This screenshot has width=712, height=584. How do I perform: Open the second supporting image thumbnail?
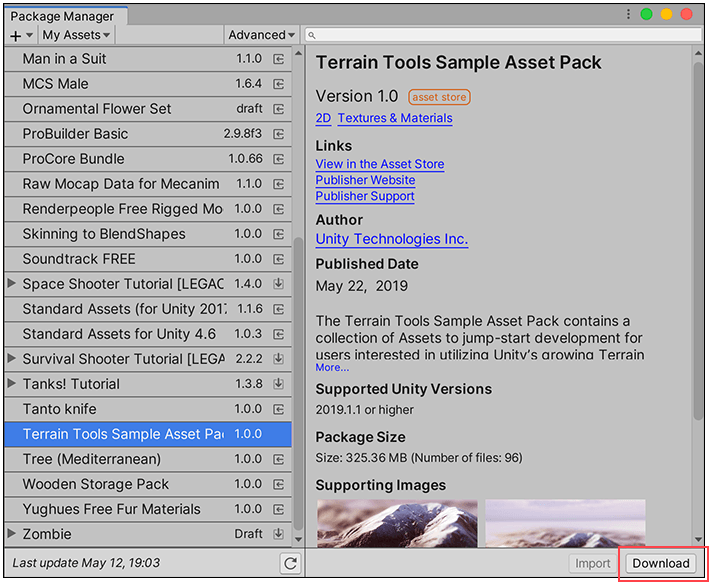(565, 523)
